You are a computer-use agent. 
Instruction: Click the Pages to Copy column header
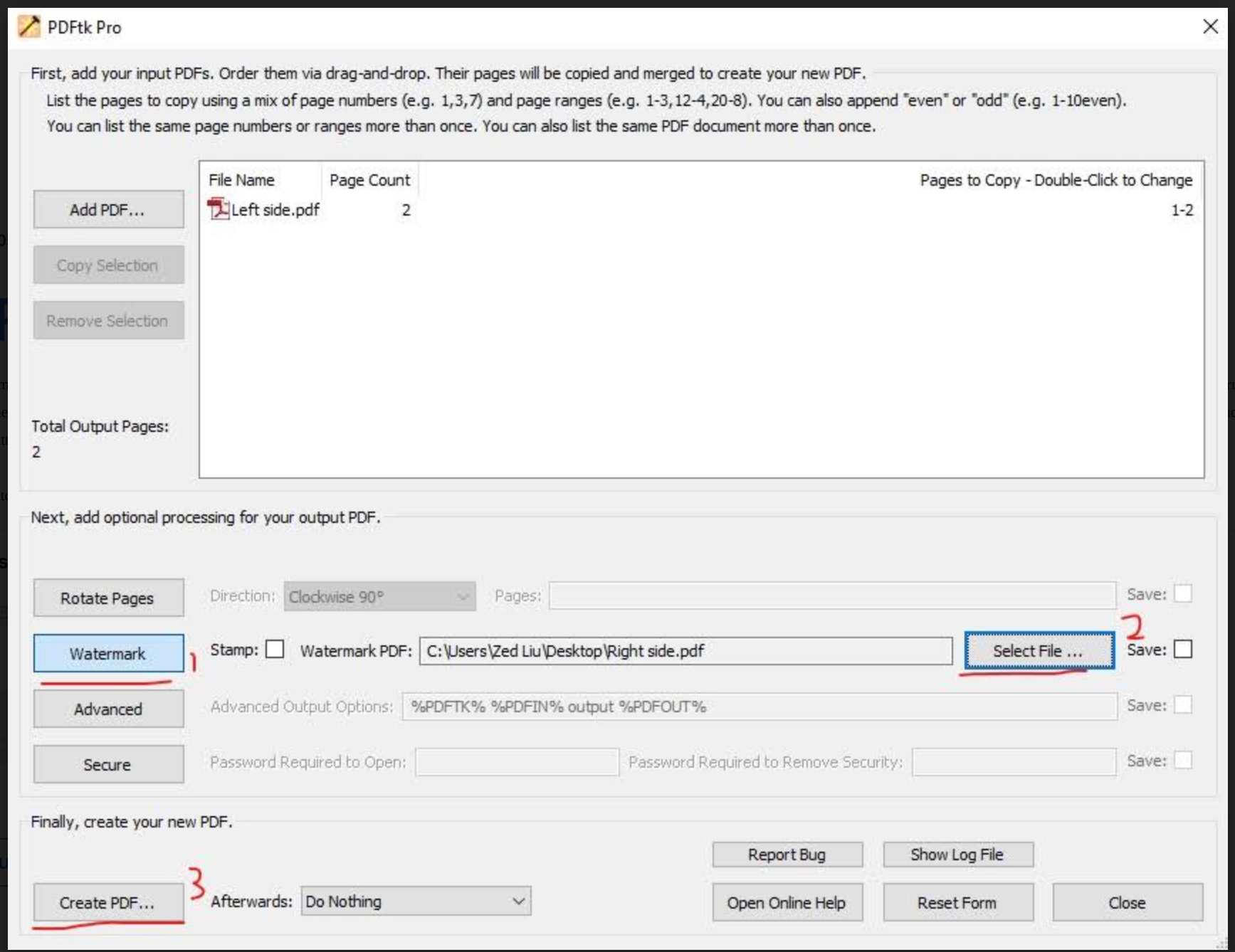point(1056,180)
